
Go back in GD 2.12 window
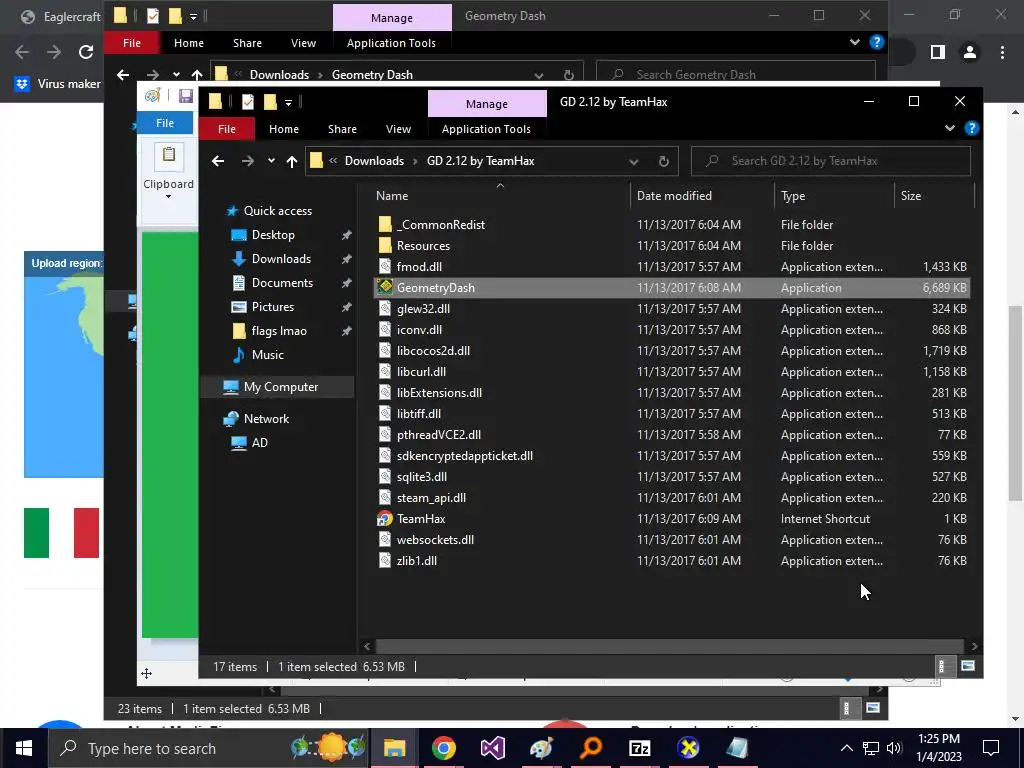pos(218,161)
